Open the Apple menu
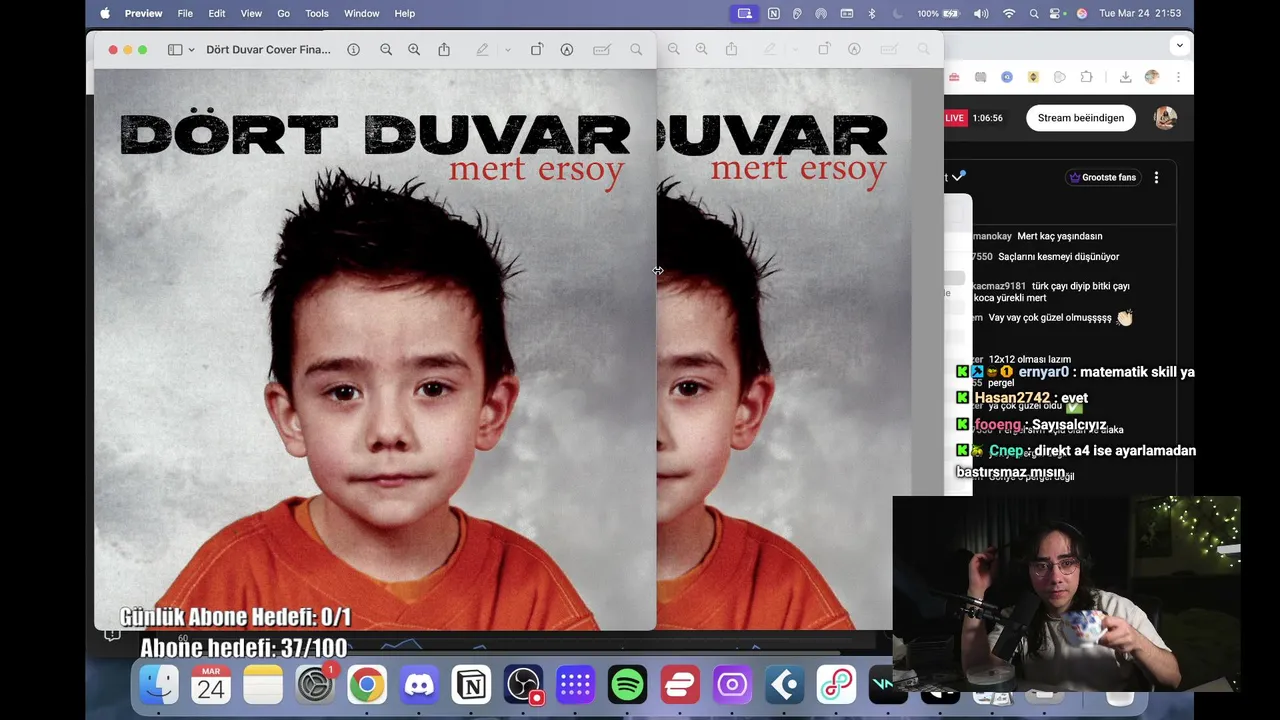 coord(105,13)
